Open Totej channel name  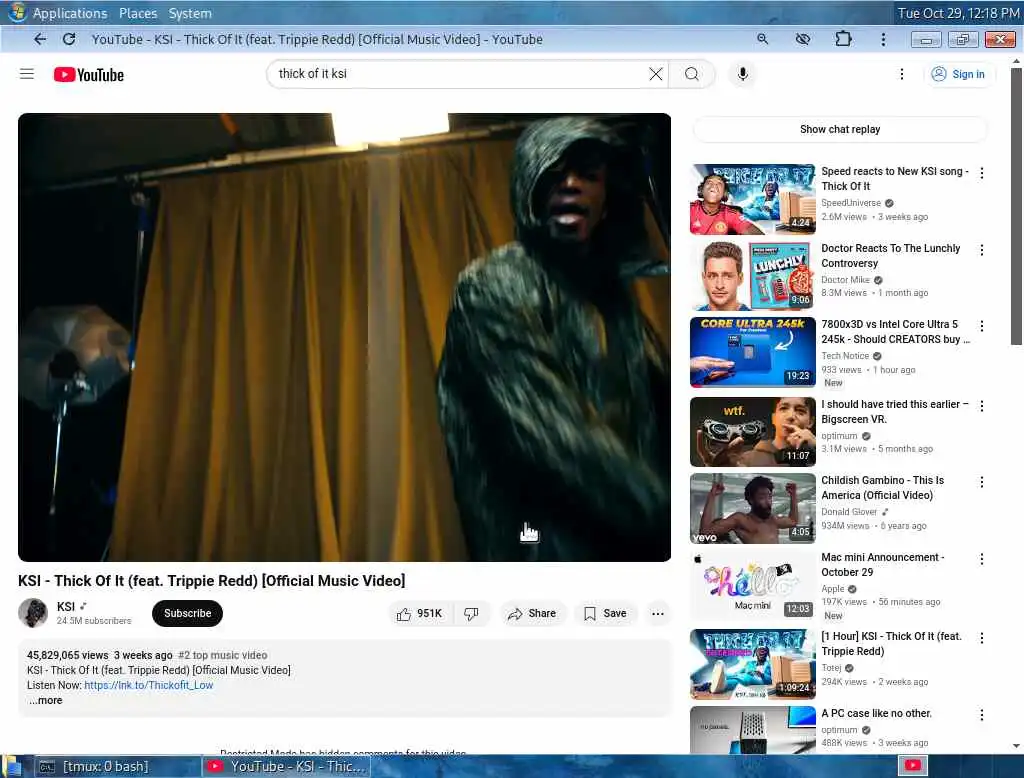[831, 668]
